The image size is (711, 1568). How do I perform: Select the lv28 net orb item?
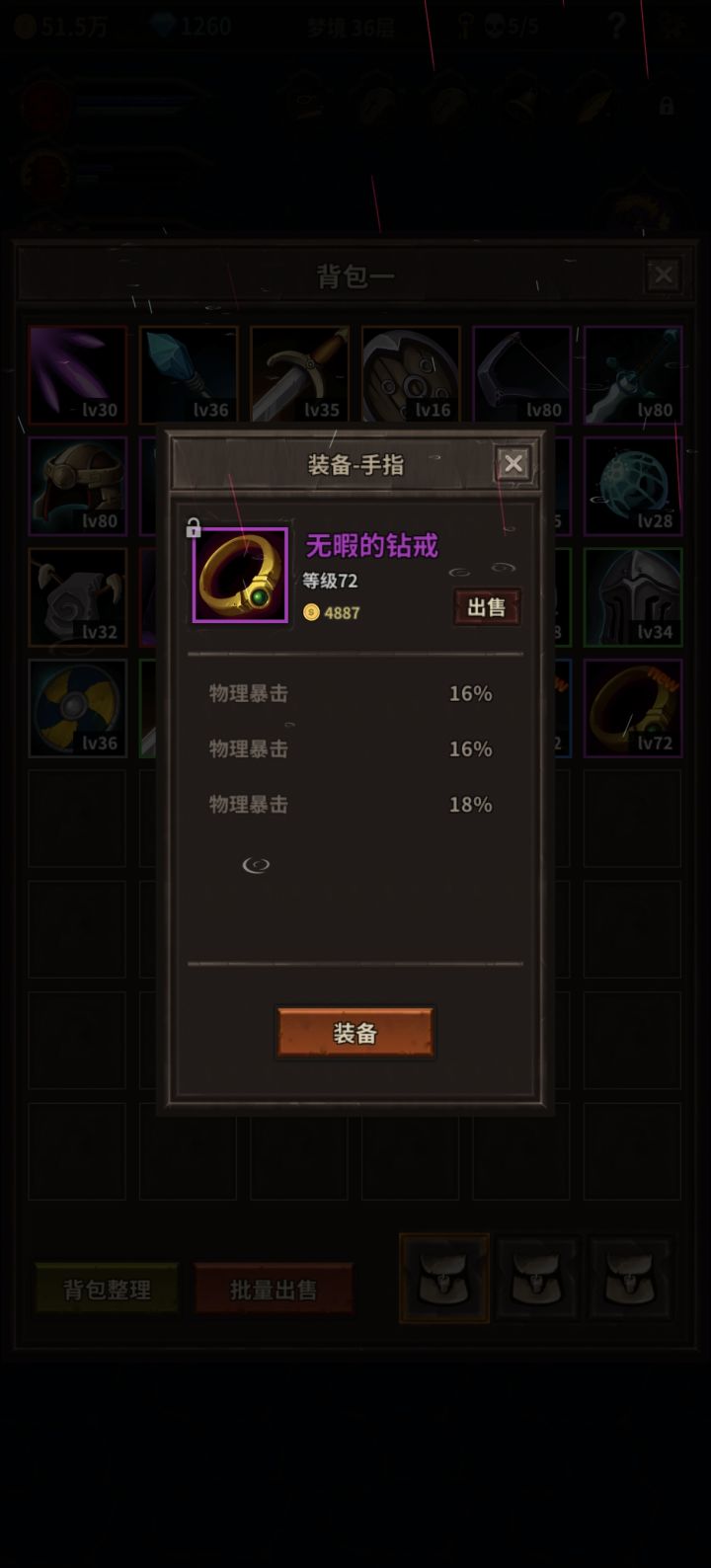633,486
